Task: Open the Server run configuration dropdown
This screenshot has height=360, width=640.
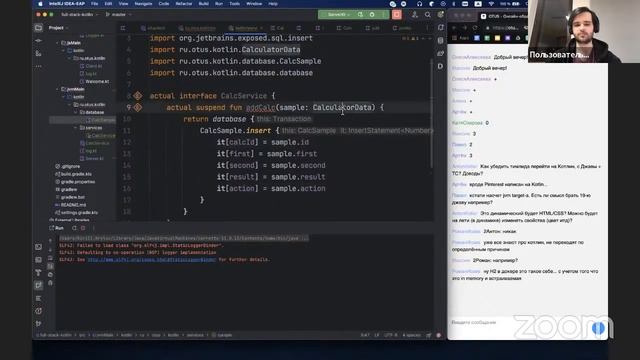Action: click(x=339, y=15)
